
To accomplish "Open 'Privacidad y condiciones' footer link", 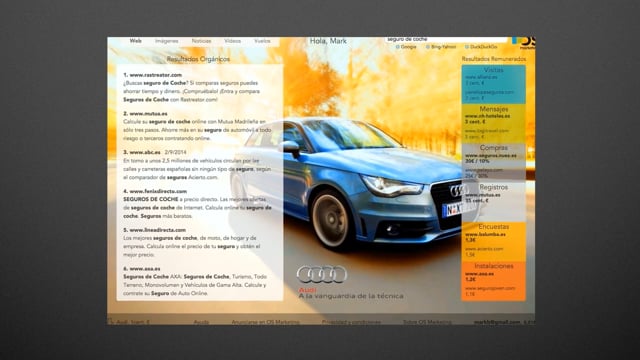I will tap(351, 322).
